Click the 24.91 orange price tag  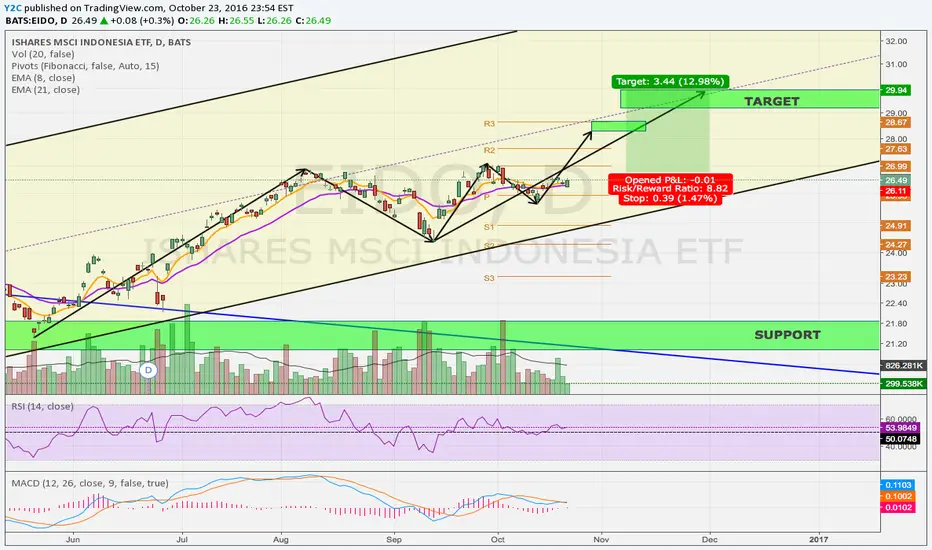click(x=896, y=226)
